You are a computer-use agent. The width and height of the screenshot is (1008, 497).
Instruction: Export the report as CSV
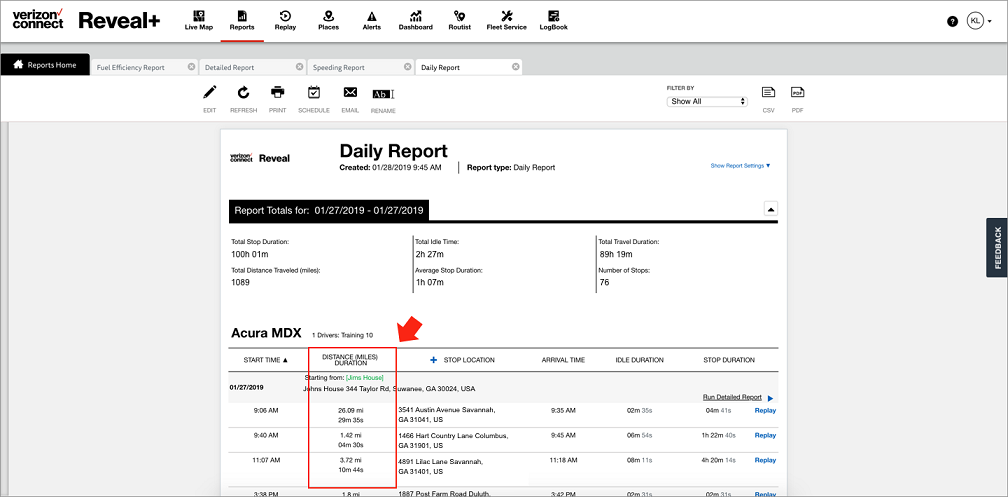point(768,99)
